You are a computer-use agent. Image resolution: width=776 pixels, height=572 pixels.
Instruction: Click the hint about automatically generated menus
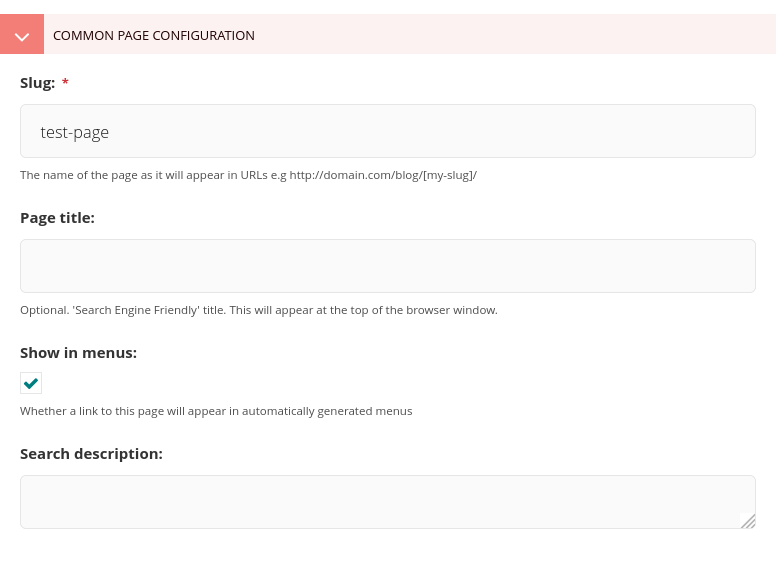coord(216,411)
